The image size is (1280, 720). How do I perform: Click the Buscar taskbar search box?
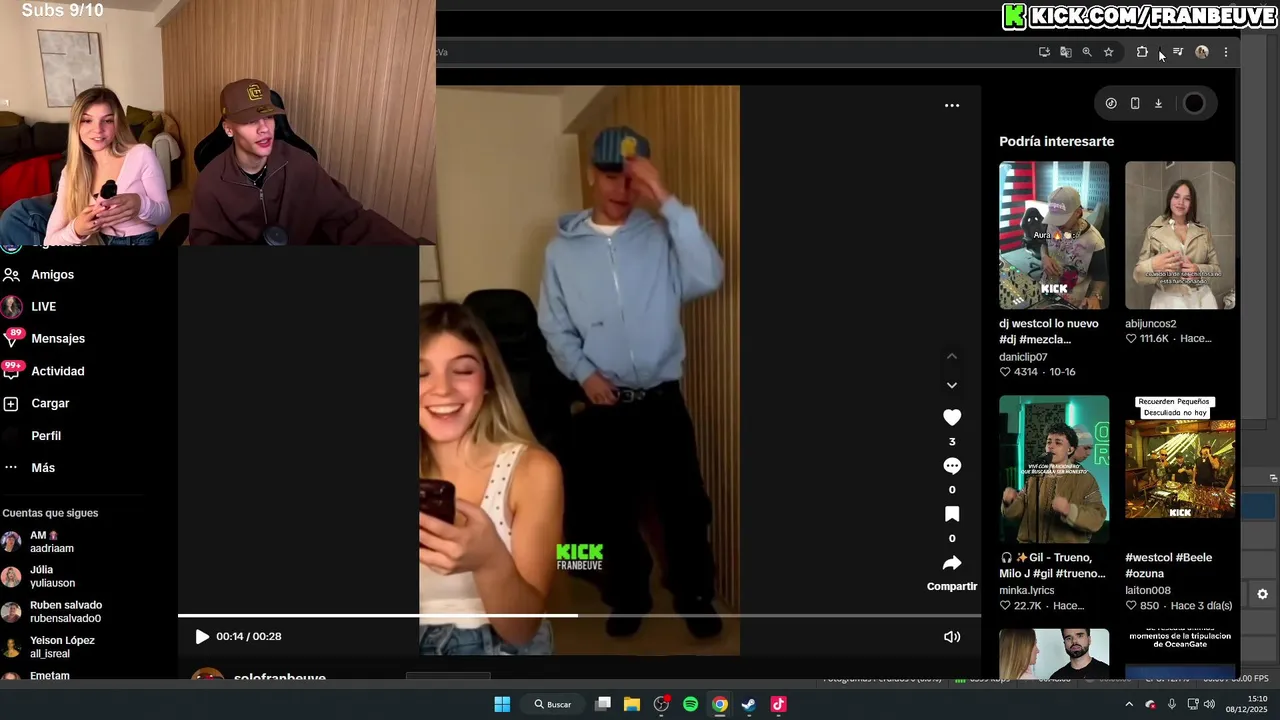(x=554, y=704)
